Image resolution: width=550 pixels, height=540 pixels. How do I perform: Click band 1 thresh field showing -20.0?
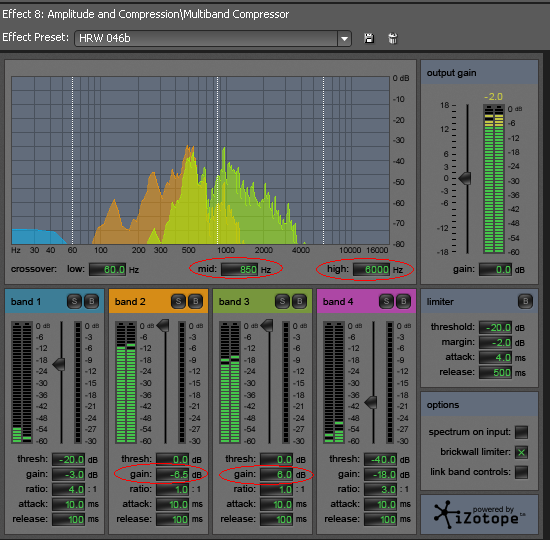click(x=68, y=459)
